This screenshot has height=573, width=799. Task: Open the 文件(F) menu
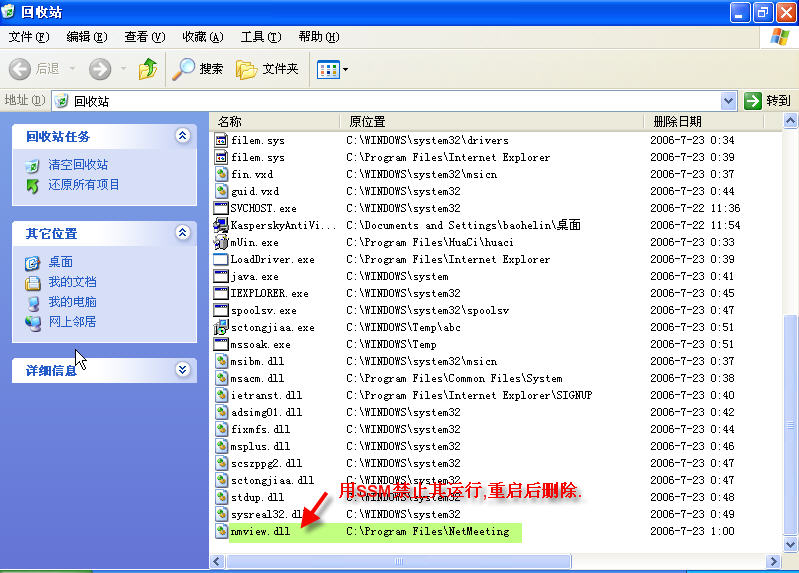click(29, 37)
